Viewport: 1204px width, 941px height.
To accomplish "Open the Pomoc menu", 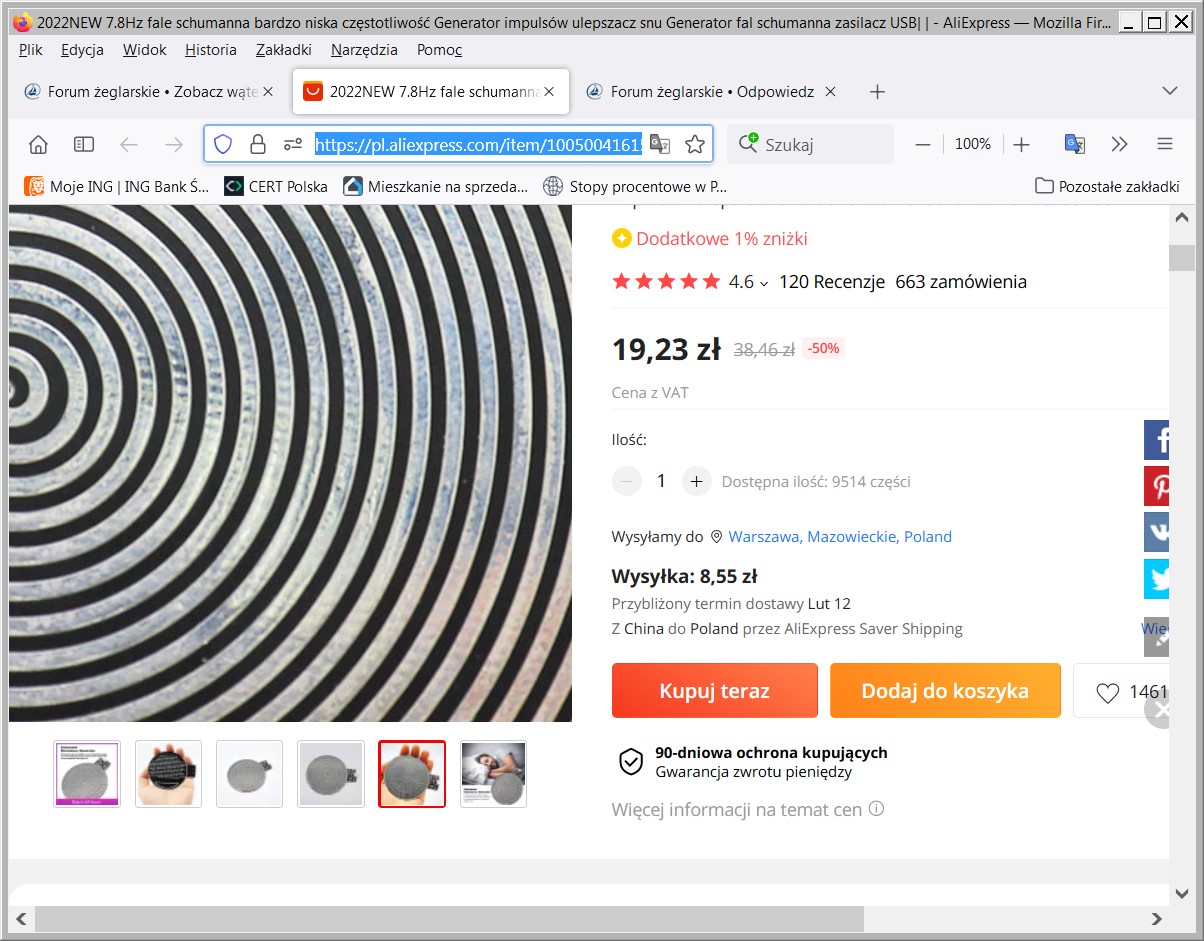I will point(439,49).
